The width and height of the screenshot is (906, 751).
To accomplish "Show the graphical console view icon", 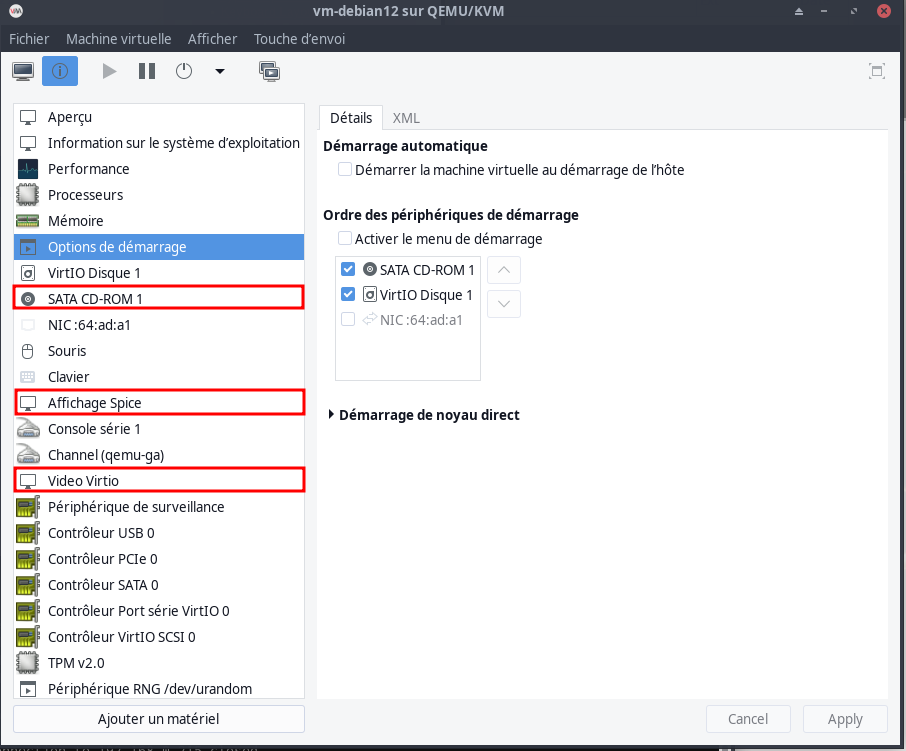I will (x=24, y=71).
